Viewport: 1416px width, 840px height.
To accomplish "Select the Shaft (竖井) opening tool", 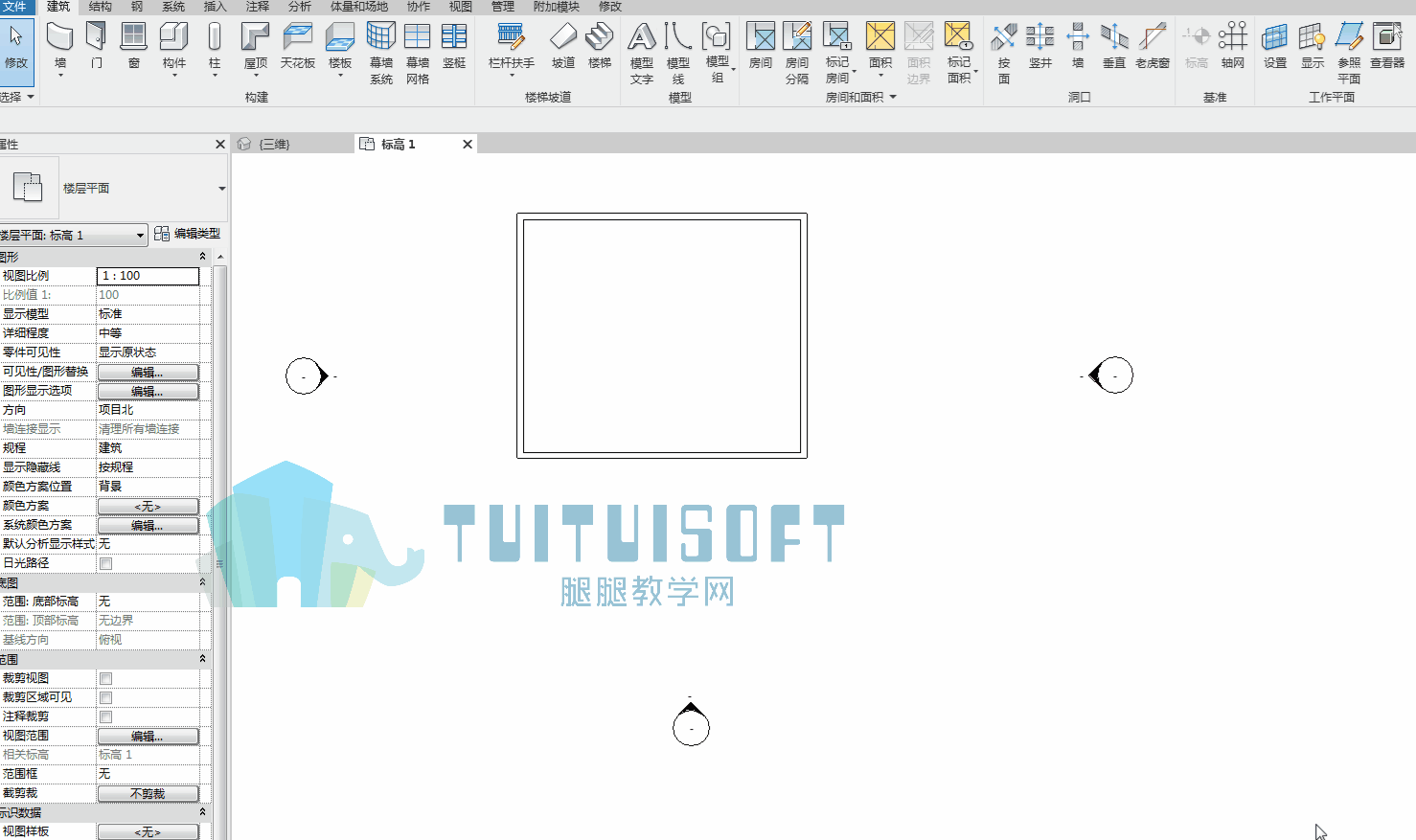I will [x=1040, y=47].
